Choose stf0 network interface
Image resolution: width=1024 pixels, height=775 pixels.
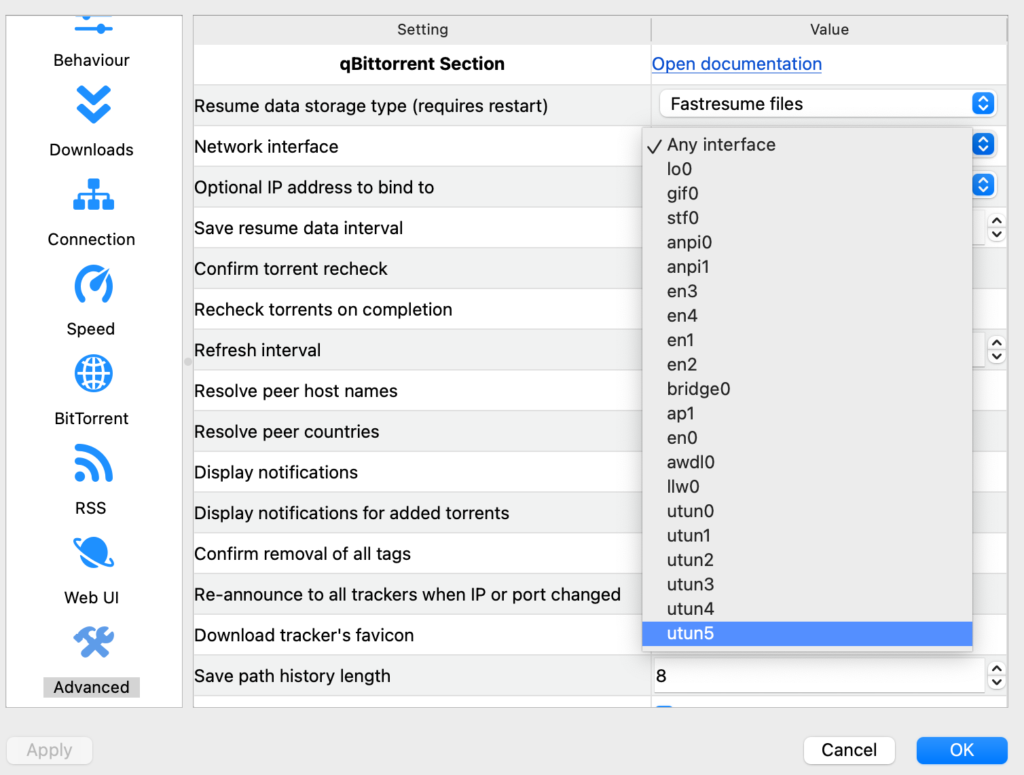(x=807, y=218)
